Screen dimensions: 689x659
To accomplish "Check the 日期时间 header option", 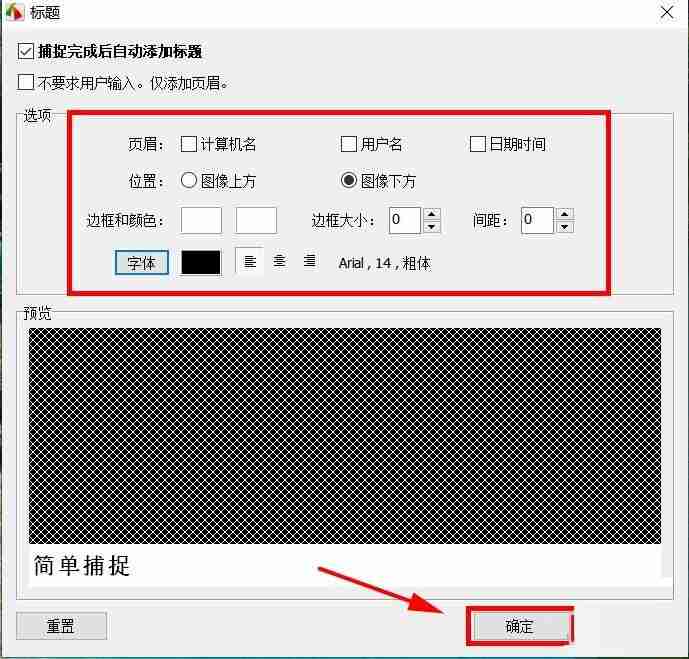I will pos(478,144).
